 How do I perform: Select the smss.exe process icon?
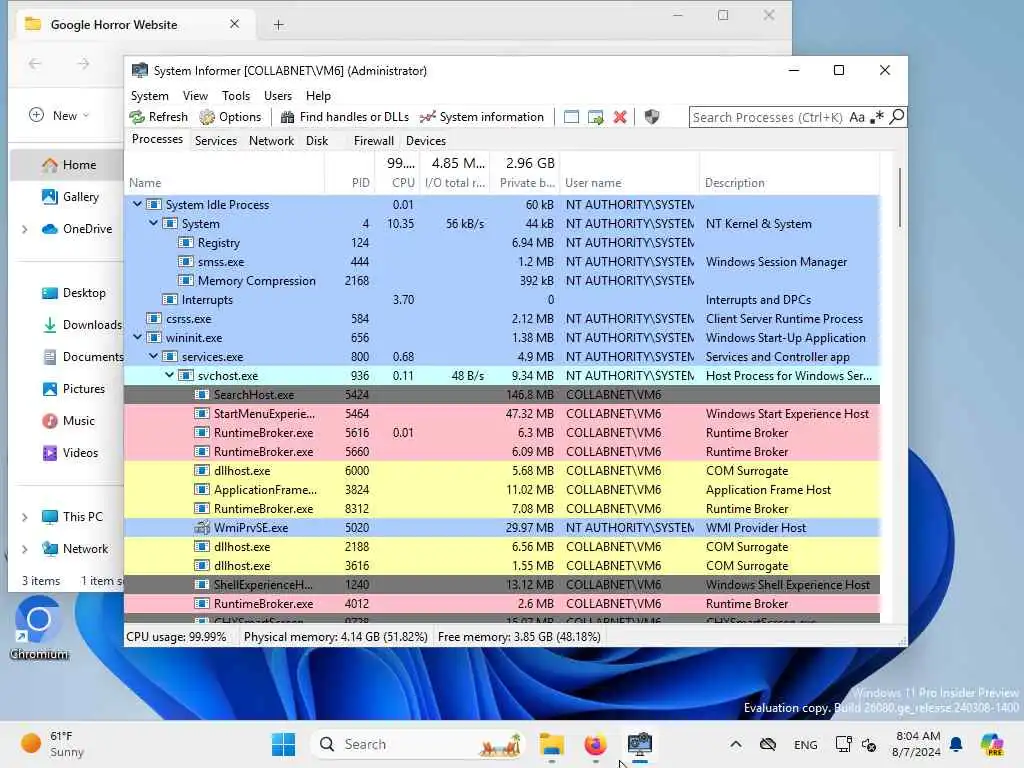[x=186, y=261]
